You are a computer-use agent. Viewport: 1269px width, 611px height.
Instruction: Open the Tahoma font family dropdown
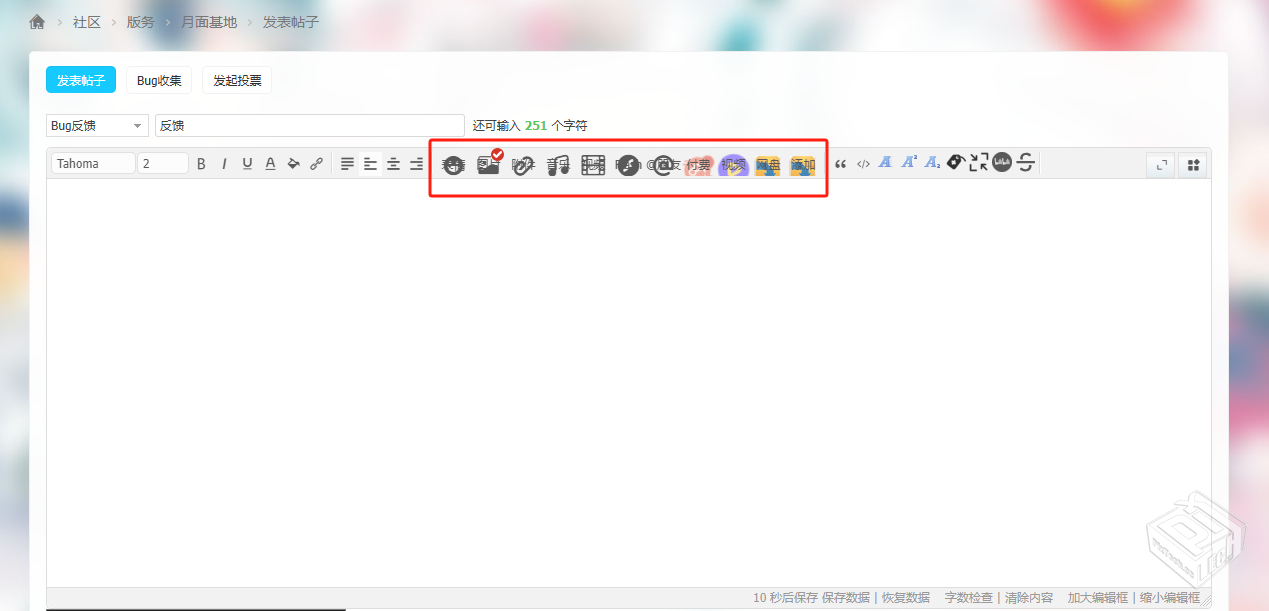coord(93,164)
